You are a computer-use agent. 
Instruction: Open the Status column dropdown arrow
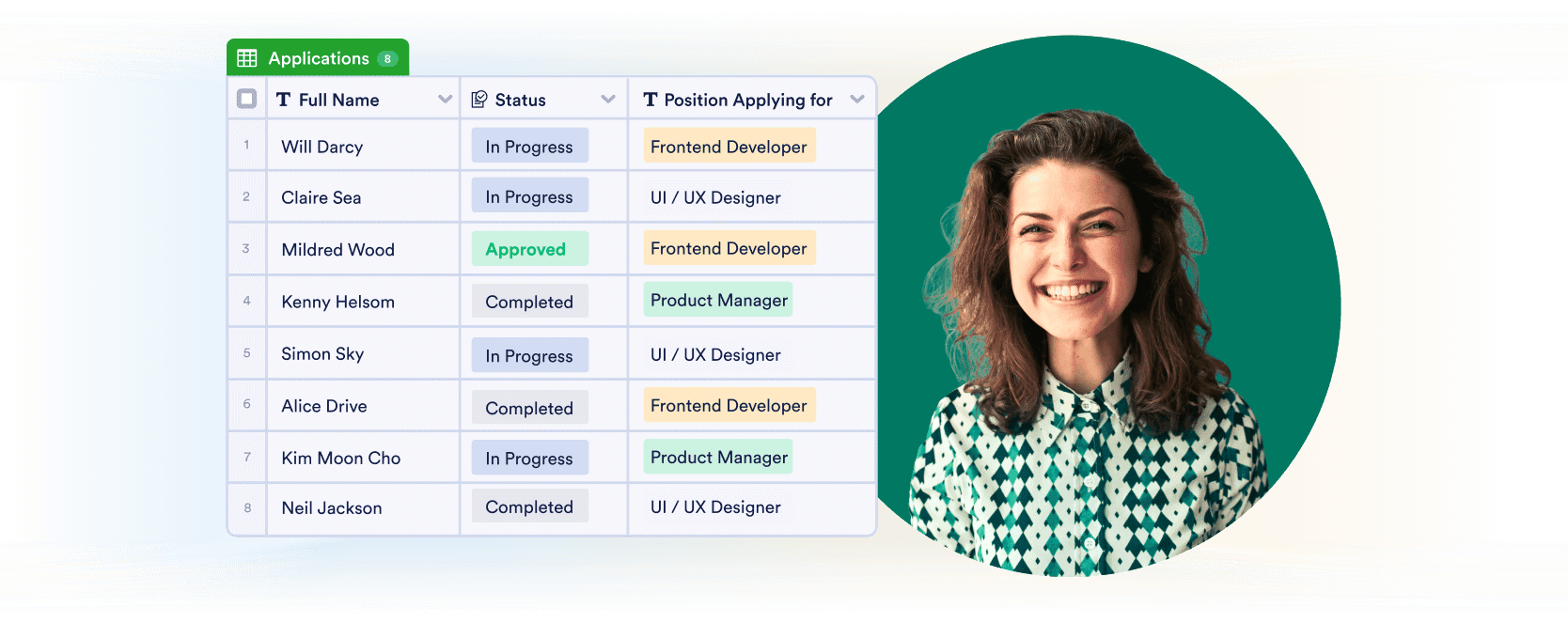pyautogui.click(x=608, y=100)
